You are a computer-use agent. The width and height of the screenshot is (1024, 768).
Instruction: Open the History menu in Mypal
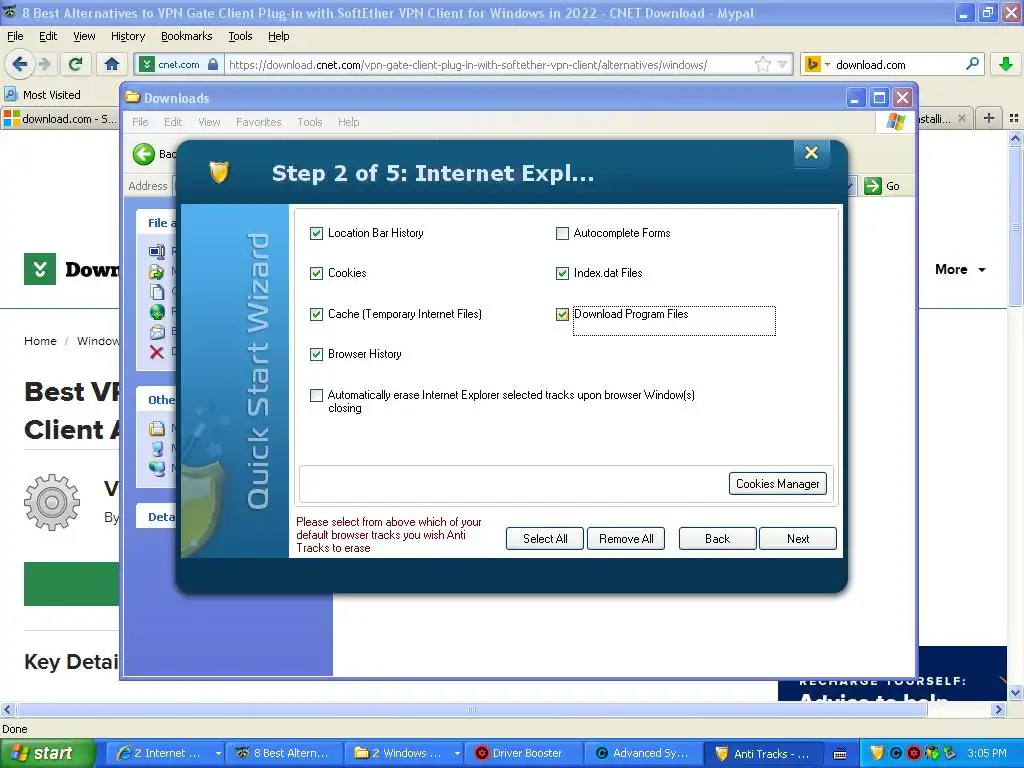127,36
